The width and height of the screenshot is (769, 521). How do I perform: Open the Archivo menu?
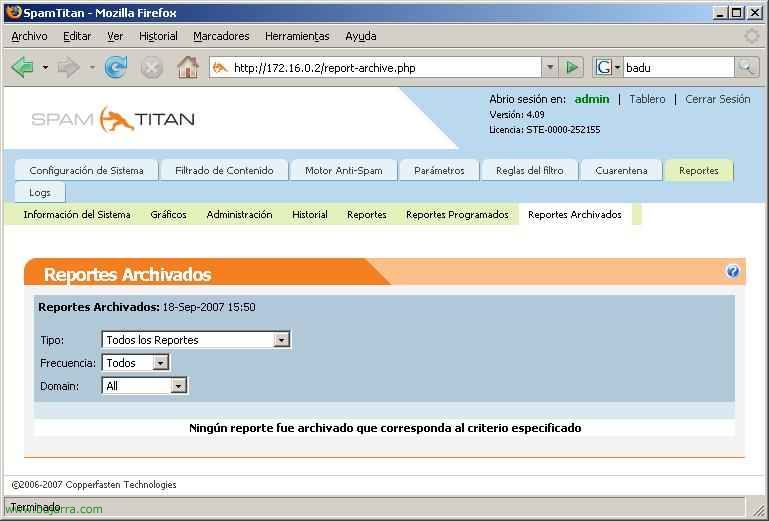(x=29, y=36)
